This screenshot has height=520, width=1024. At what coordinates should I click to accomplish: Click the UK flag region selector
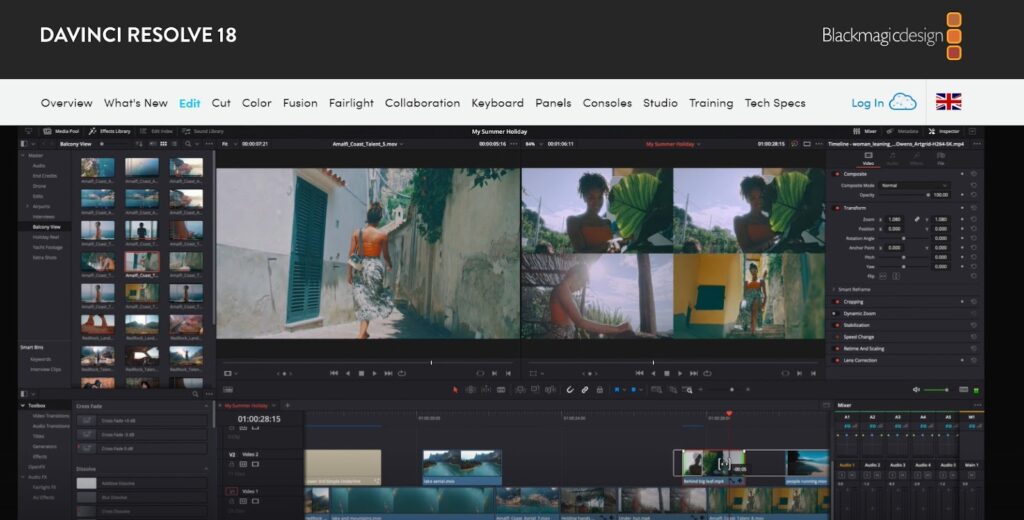click(948, 101)
